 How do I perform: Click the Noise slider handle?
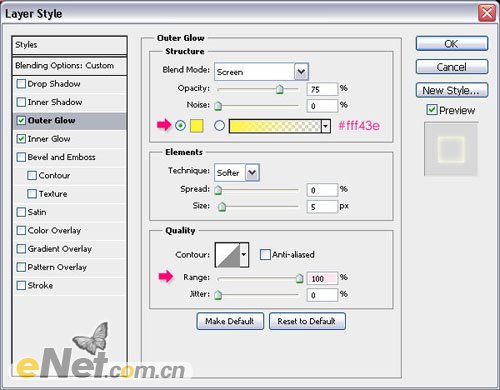[x=218, y=106]
